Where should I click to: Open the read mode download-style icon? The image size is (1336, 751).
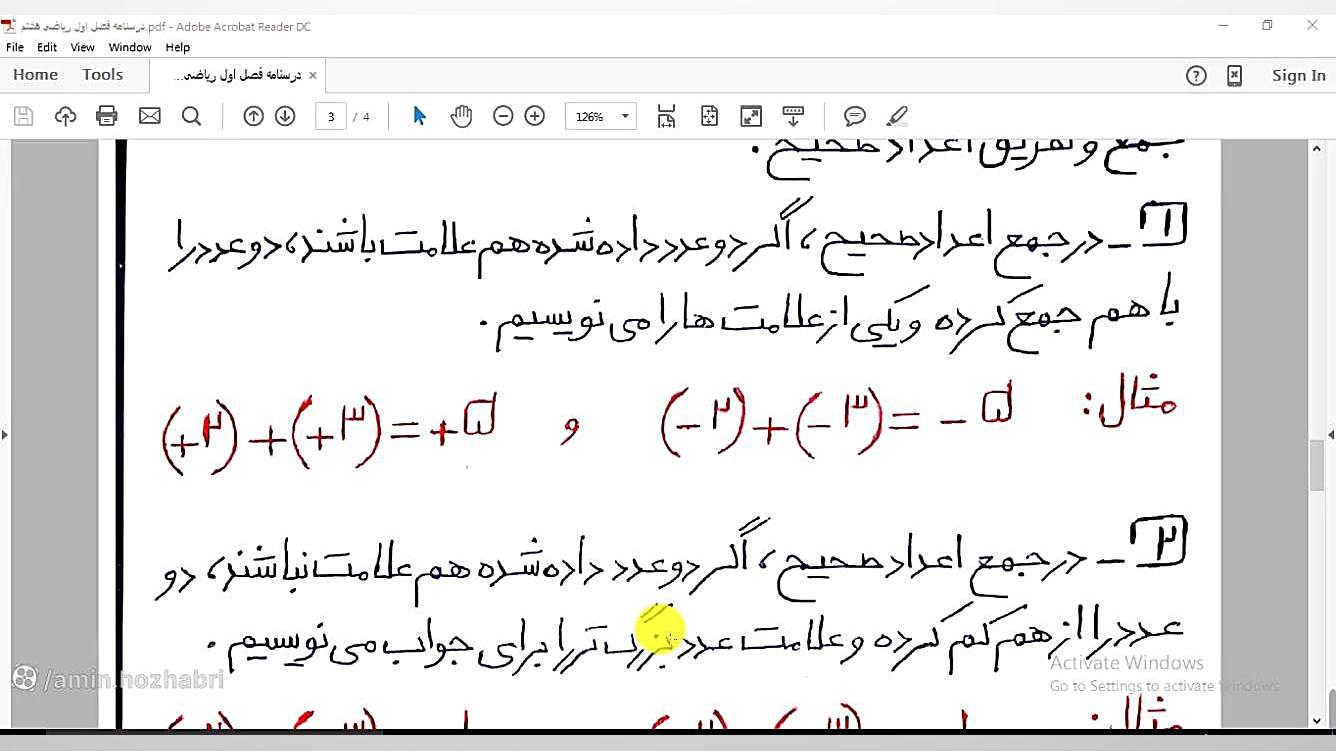[793, 116]
